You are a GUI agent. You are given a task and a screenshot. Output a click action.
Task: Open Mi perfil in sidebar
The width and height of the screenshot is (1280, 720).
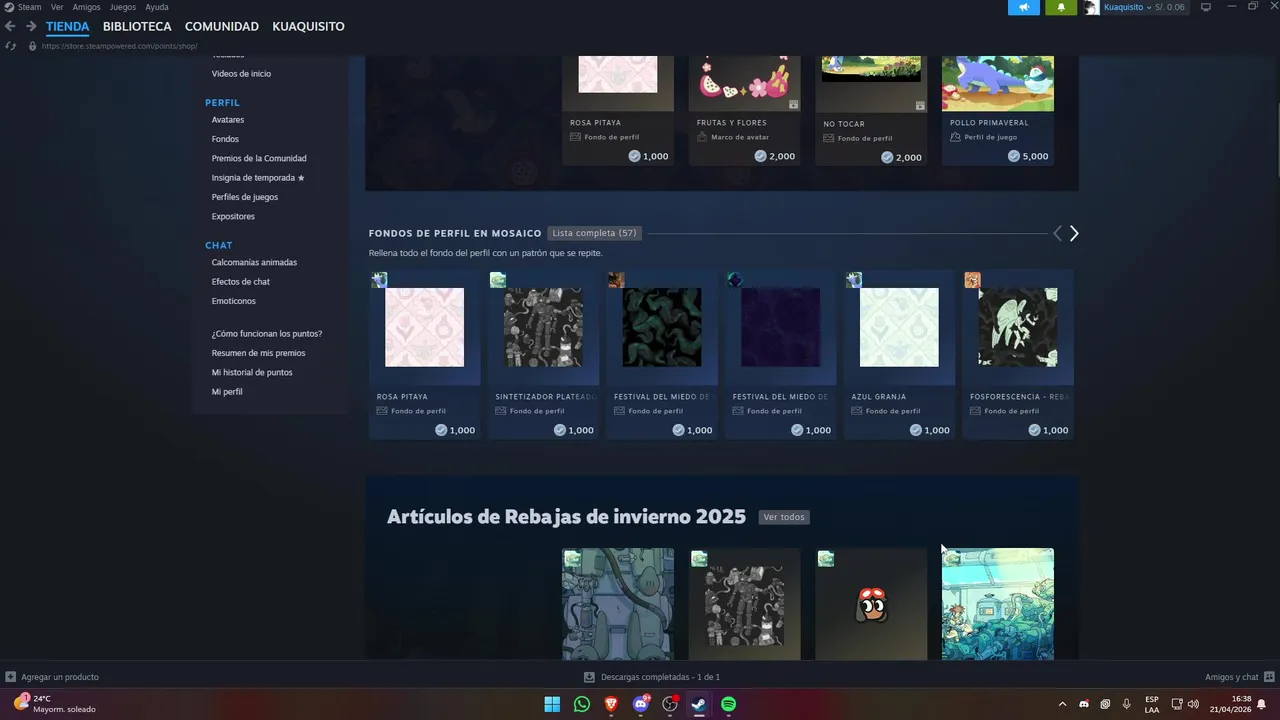[227, 392]
